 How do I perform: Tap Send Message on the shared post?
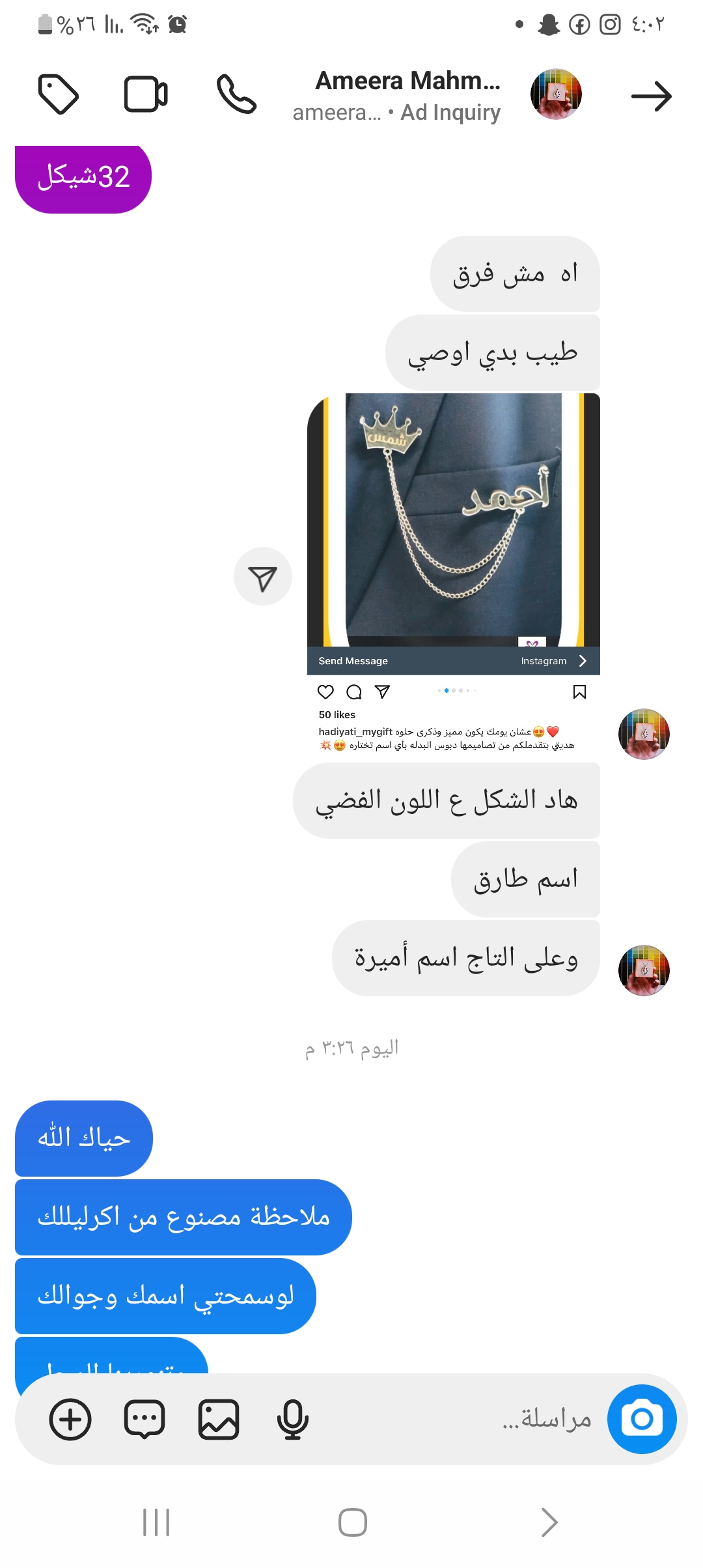pyautogui.click(x=353, y=661)
